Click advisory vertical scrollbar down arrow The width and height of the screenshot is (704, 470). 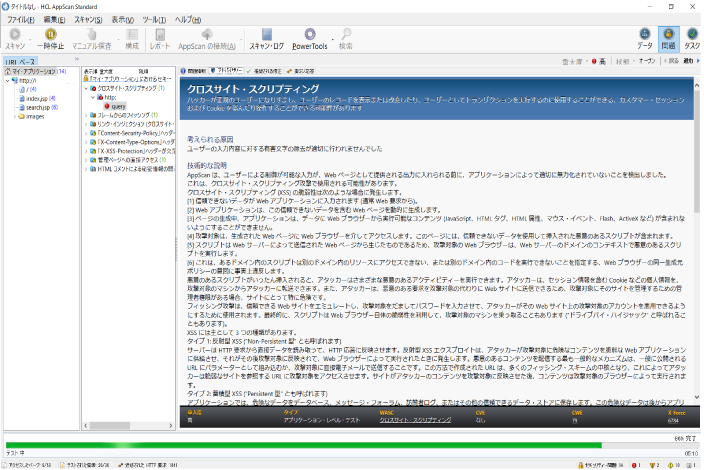click(x=696, y=398)
